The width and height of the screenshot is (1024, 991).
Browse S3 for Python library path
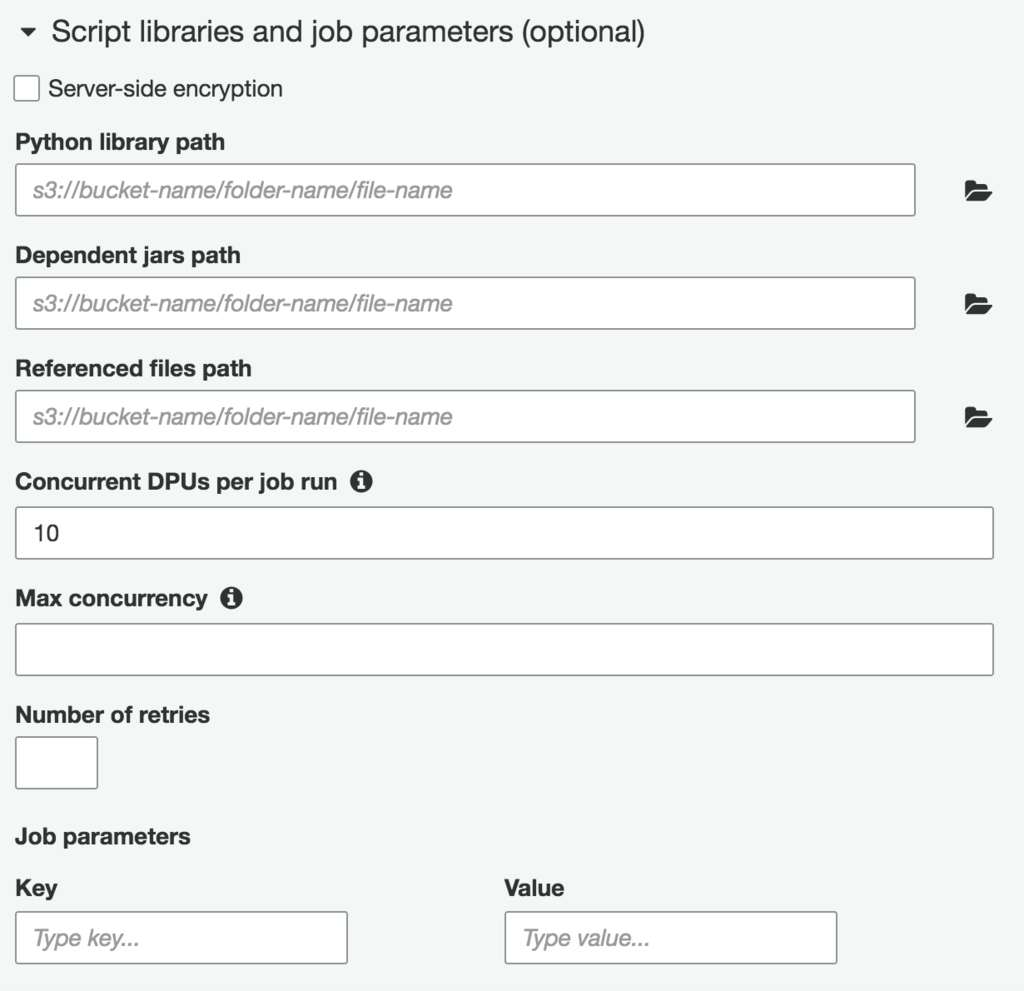pos(978,191)
